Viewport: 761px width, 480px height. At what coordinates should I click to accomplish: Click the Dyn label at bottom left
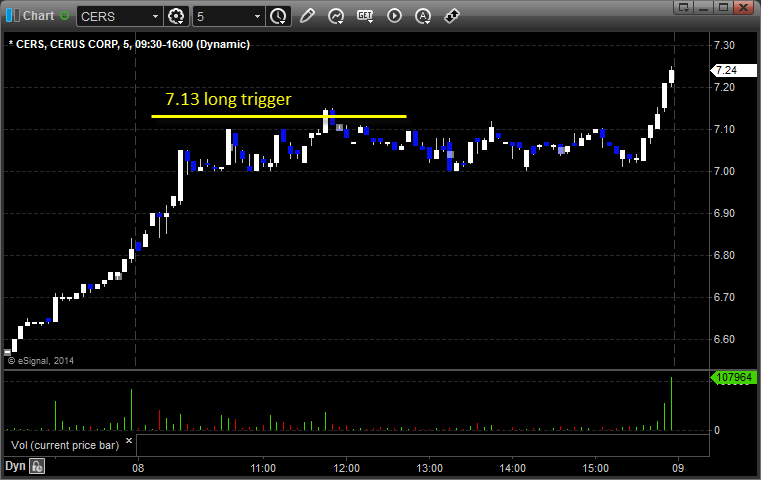pos(15,466)
